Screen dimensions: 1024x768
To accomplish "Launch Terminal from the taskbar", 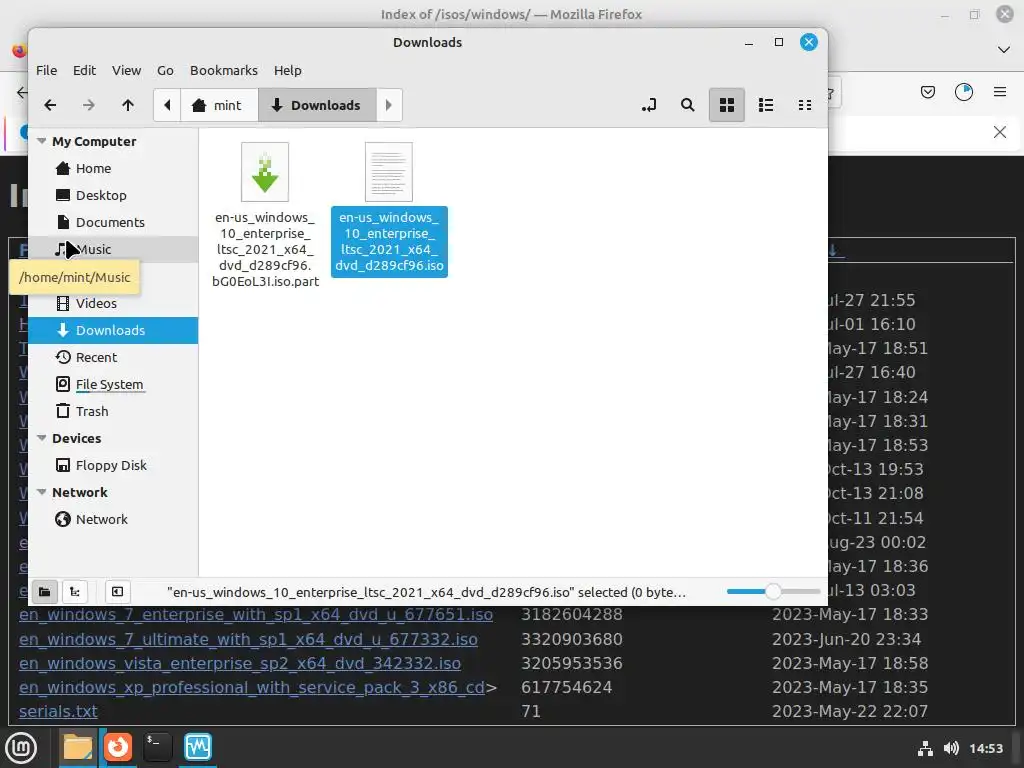I will point(157,748).
